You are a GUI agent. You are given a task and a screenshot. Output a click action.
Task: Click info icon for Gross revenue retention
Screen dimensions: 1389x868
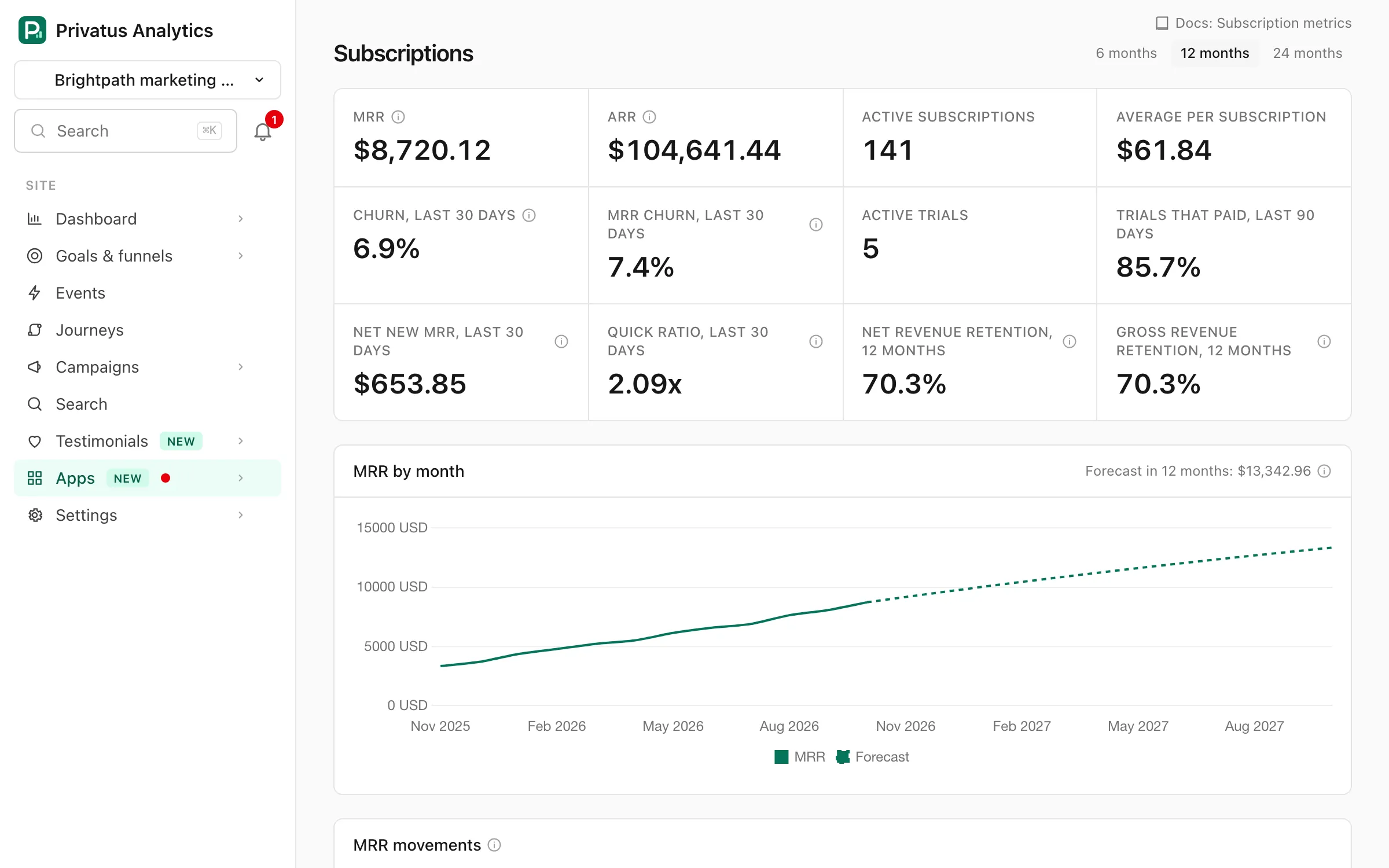coord(1324,341)
